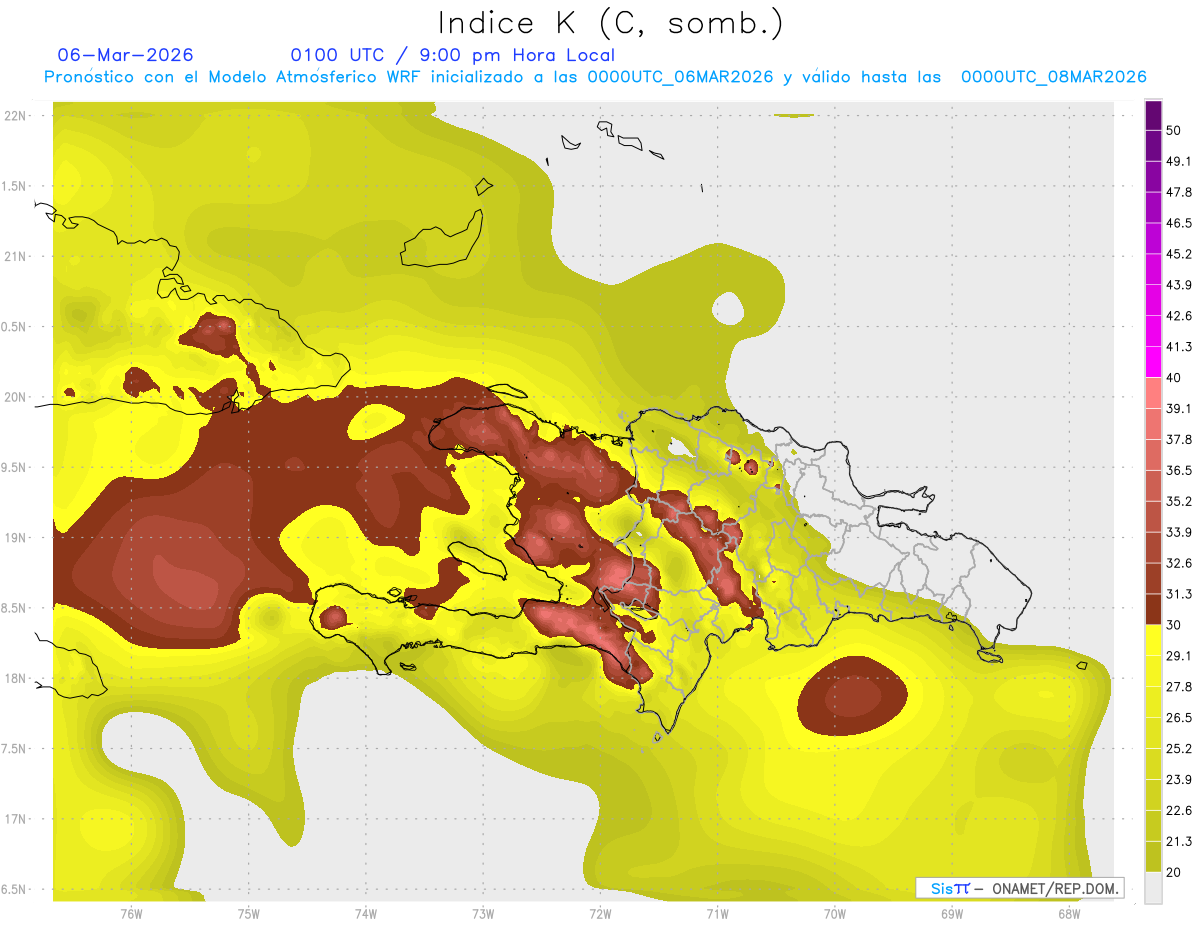Click the '43.9' colorbar label

[1179, 285]
